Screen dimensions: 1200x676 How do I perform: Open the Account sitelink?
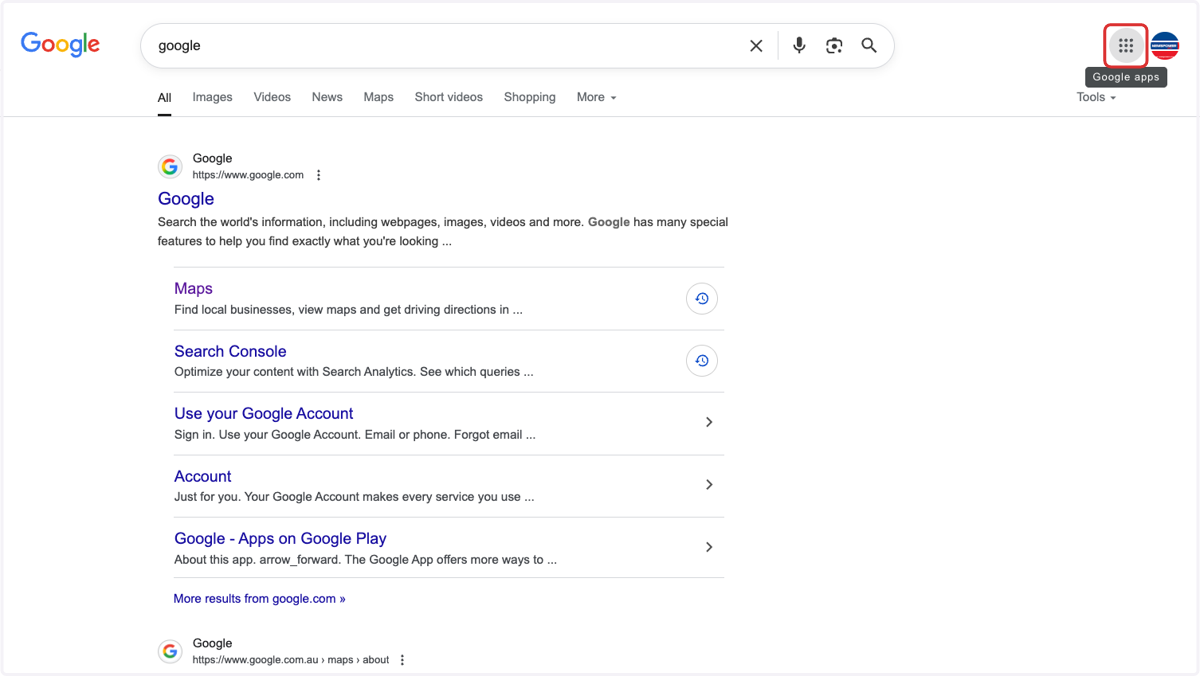coord(202,476)
